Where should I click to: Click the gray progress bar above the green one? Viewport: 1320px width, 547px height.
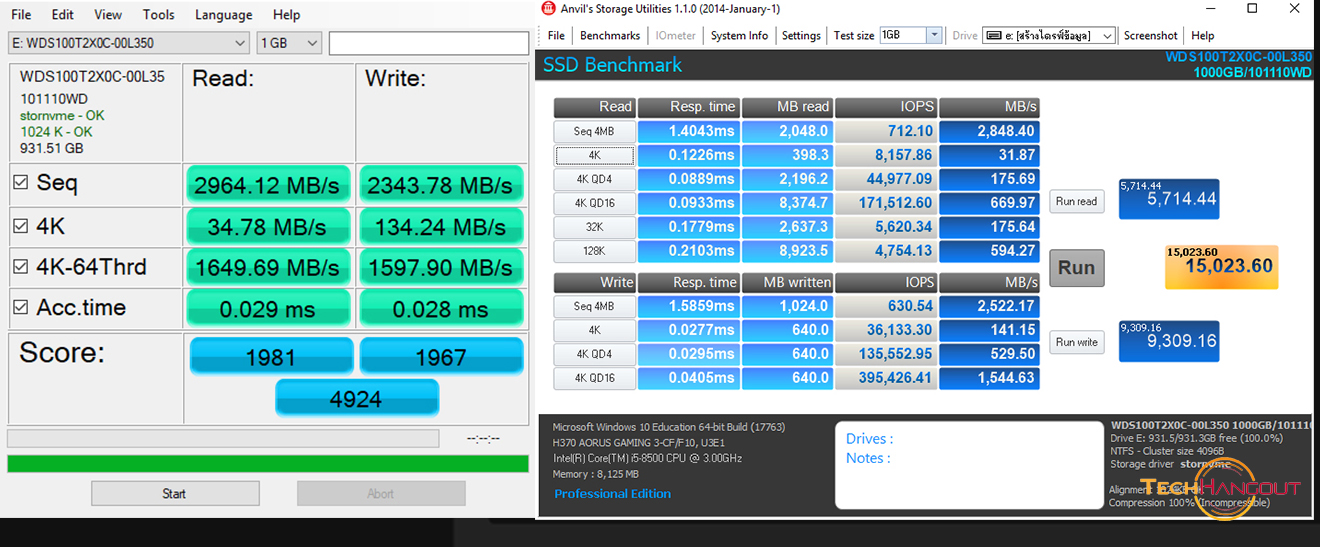click(x=223, y=438)
